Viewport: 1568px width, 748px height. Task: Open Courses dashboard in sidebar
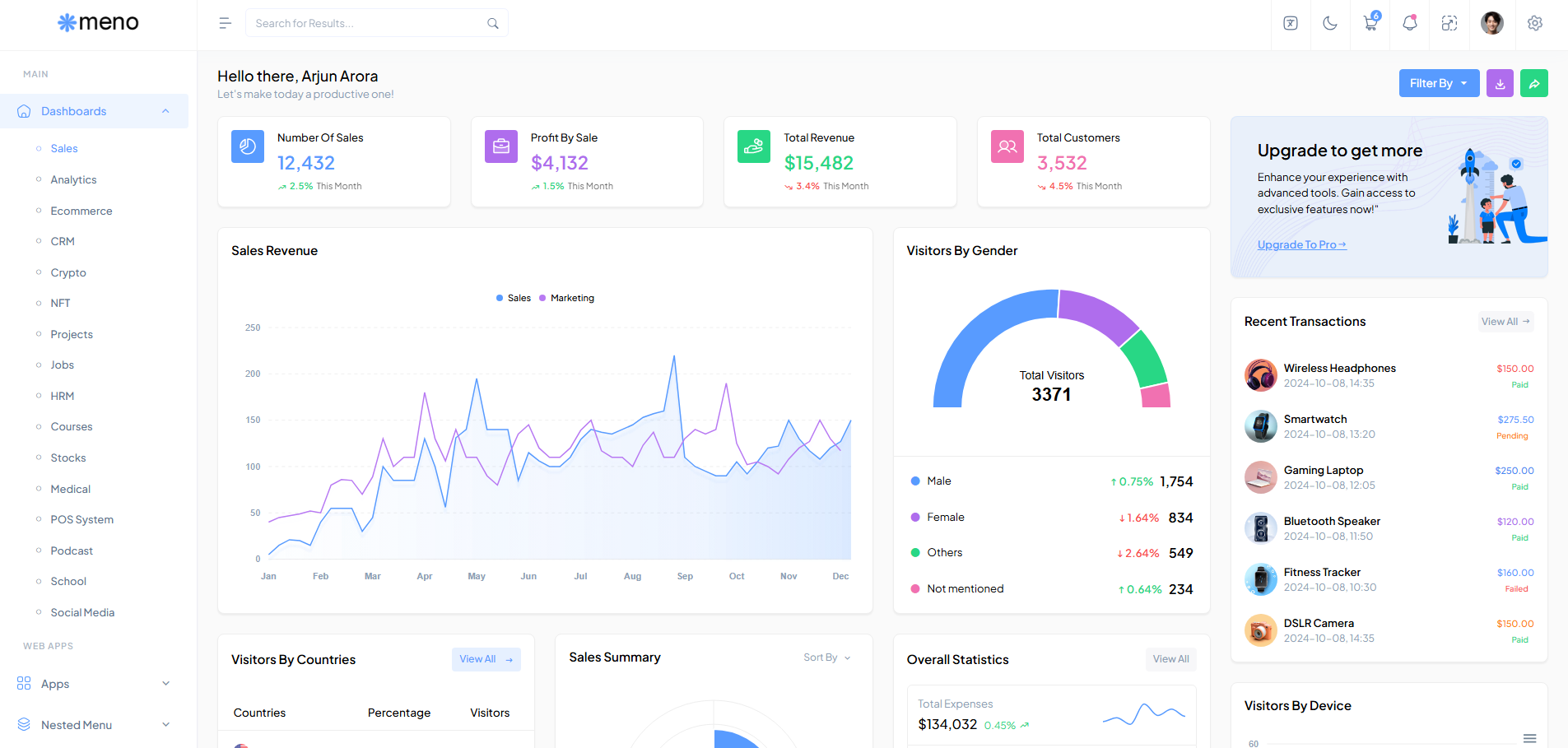pos(72,426)
